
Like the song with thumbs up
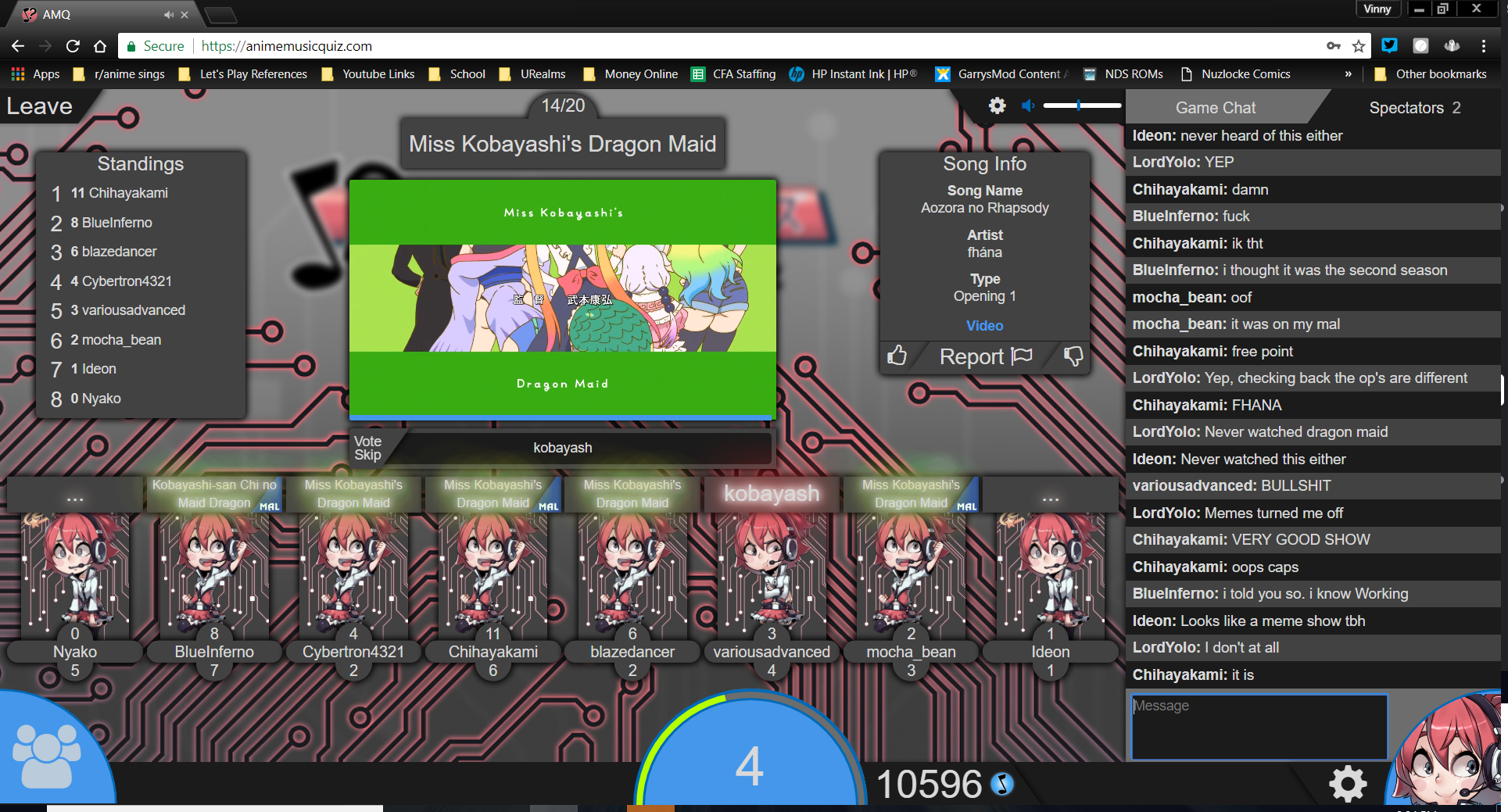pyautogui.click(x=897, y=356)
